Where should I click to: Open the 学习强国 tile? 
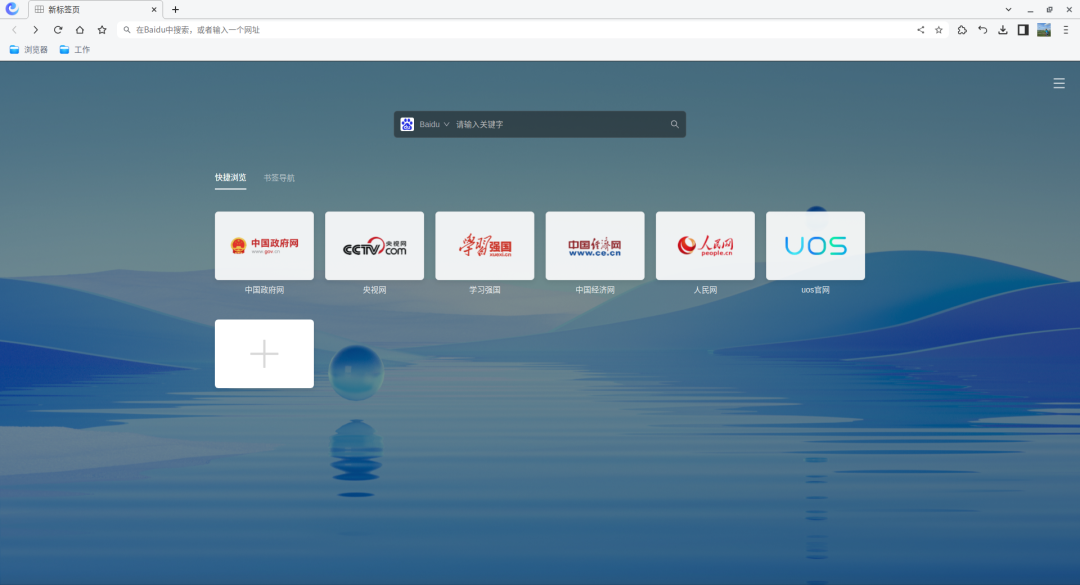click(485, 245)
